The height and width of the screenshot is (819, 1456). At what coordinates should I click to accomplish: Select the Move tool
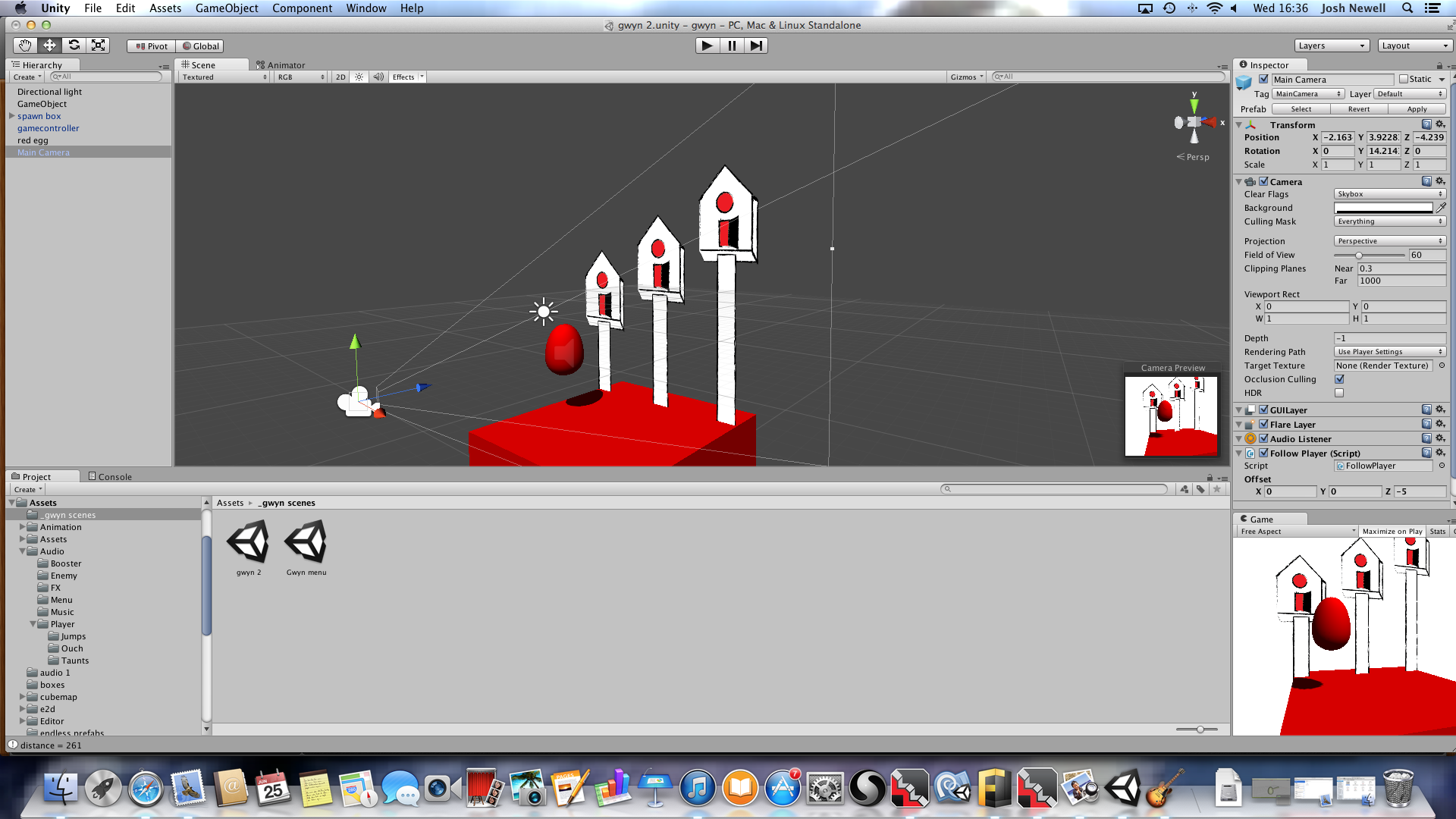click(49, 45)
